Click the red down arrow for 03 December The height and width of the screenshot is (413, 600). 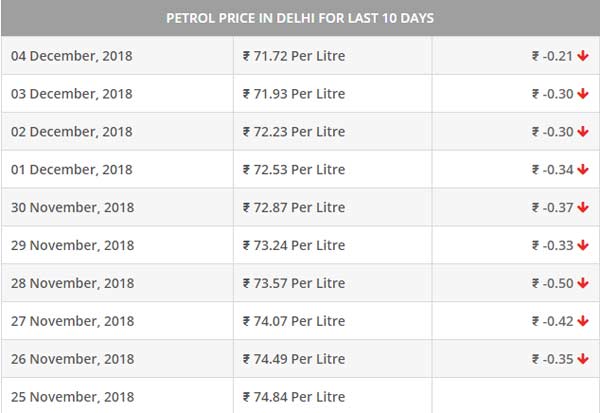point(583,94)
